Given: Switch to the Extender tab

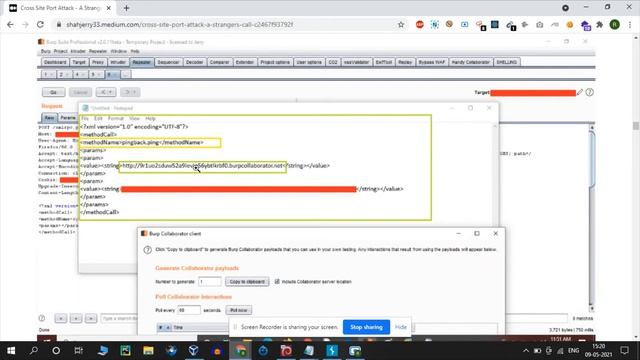Looking at the screenshot, I should [244, 62].
